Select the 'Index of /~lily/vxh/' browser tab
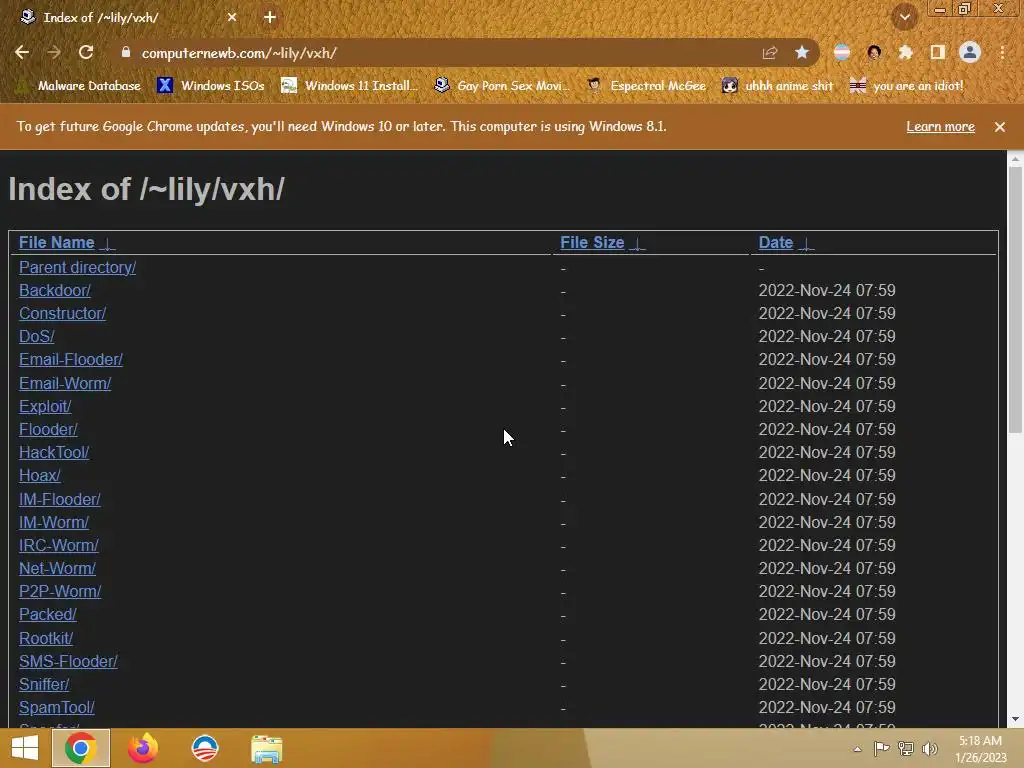Image resolution: width=1024 pixels, height=768 pixels. click(x=127, y=18)
